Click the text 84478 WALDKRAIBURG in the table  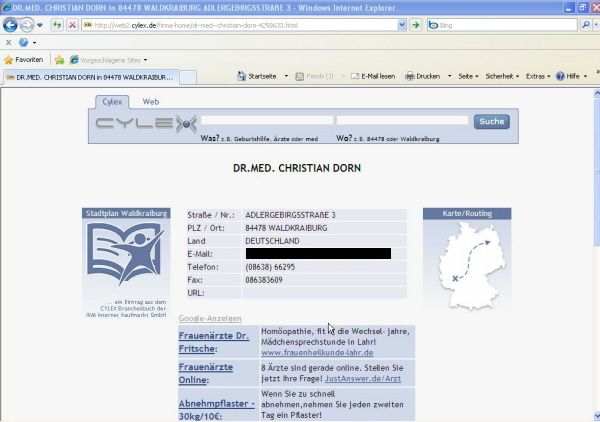[286, 228]
